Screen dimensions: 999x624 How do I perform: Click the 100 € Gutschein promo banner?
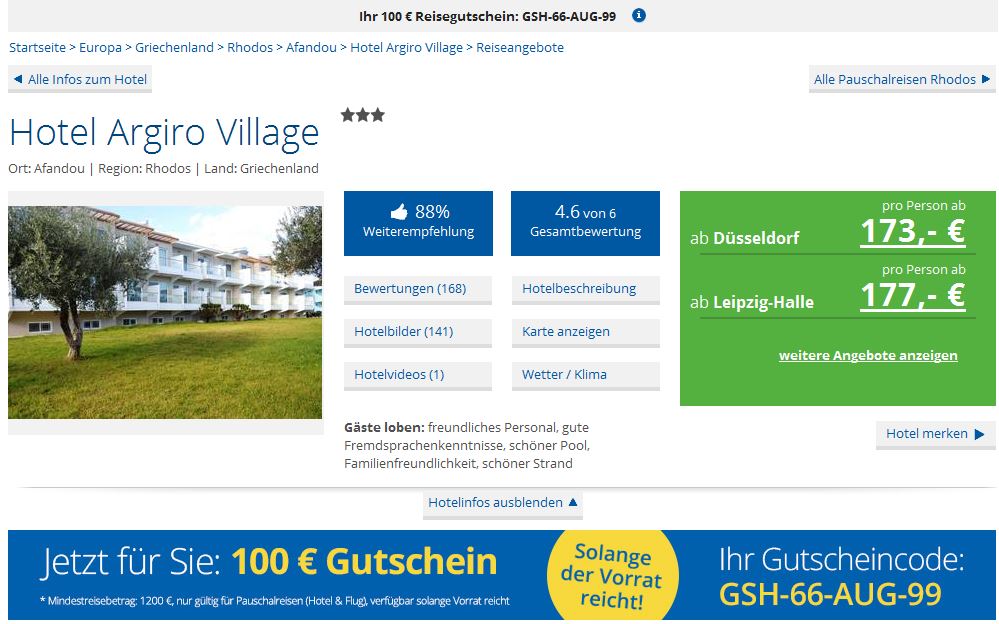[501, 575]
